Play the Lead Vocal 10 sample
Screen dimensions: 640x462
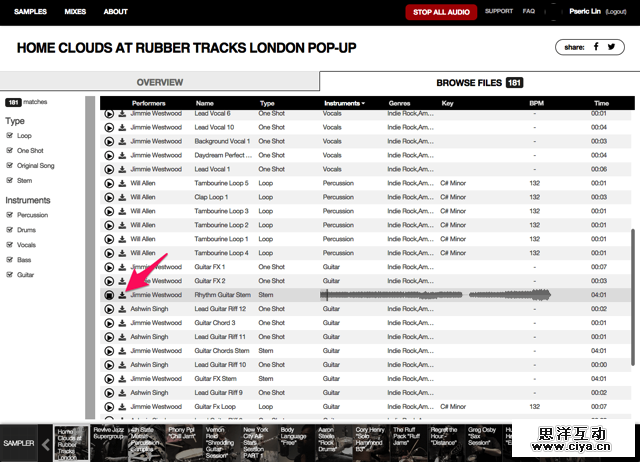click(x=109, y=128)
